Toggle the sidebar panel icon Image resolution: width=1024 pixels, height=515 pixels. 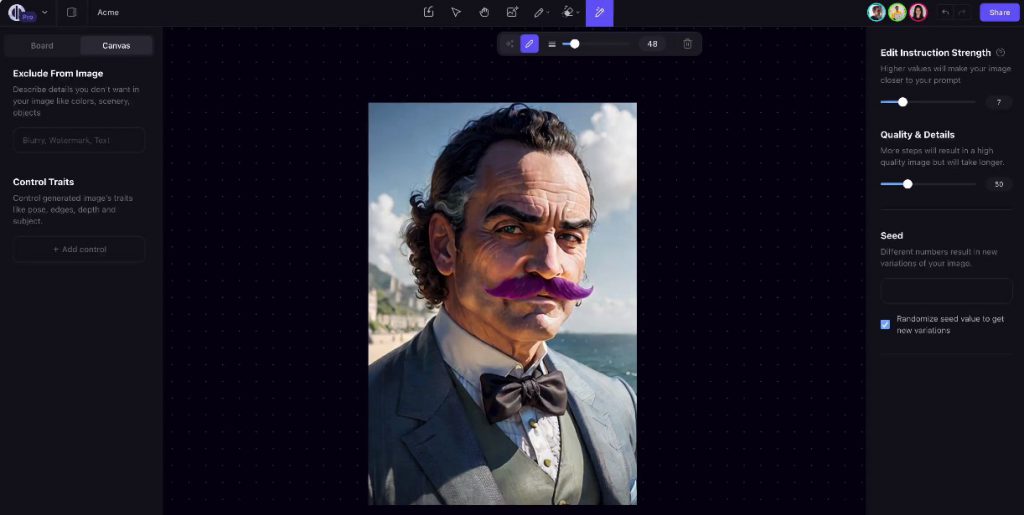[x=71, y=12]
